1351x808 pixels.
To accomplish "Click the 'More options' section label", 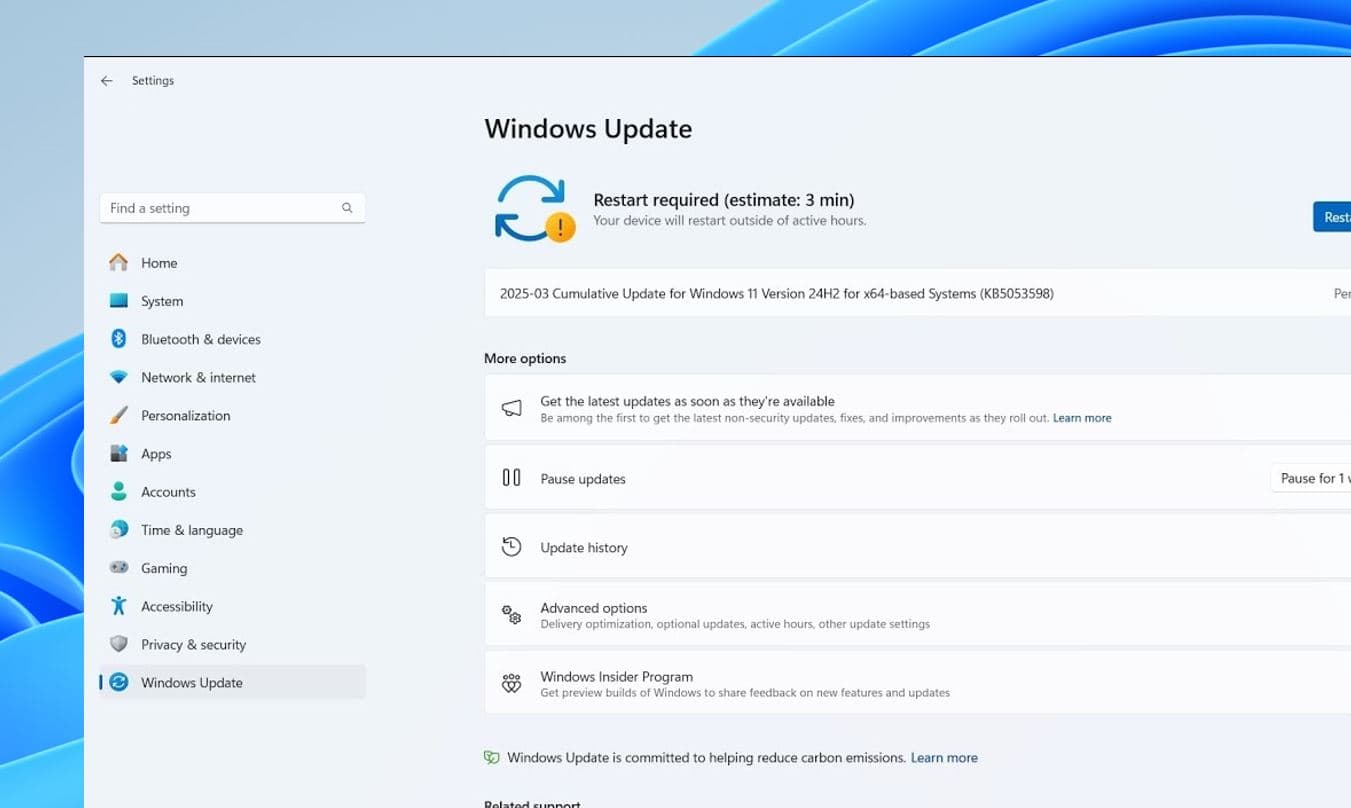I will click(525, 358).
